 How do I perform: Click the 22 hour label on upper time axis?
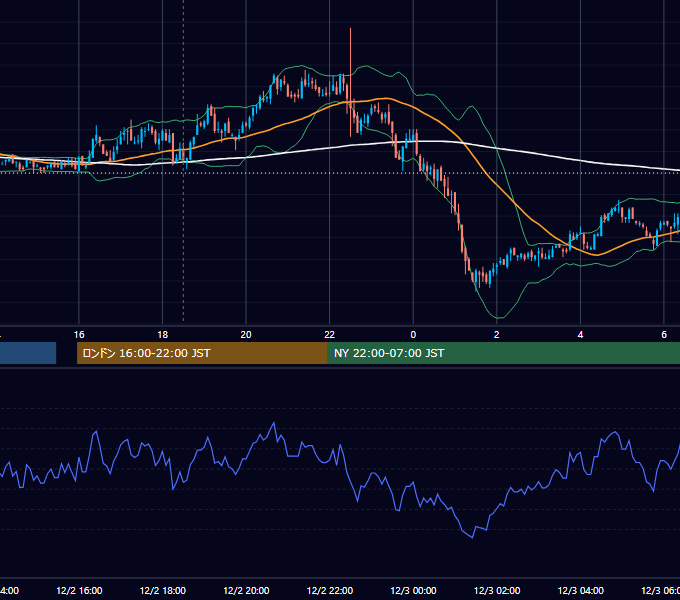point(330,335)
